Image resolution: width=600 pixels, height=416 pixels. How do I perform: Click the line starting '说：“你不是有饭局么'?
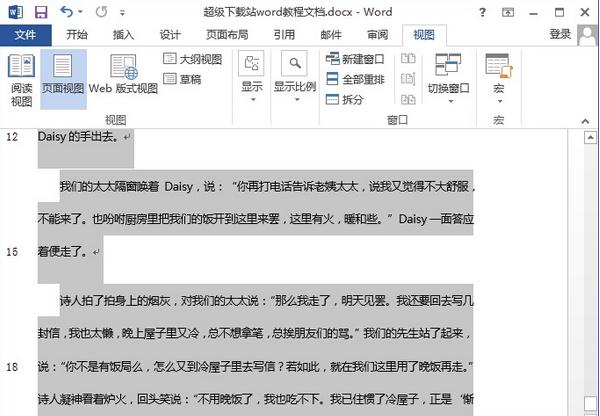256,367
